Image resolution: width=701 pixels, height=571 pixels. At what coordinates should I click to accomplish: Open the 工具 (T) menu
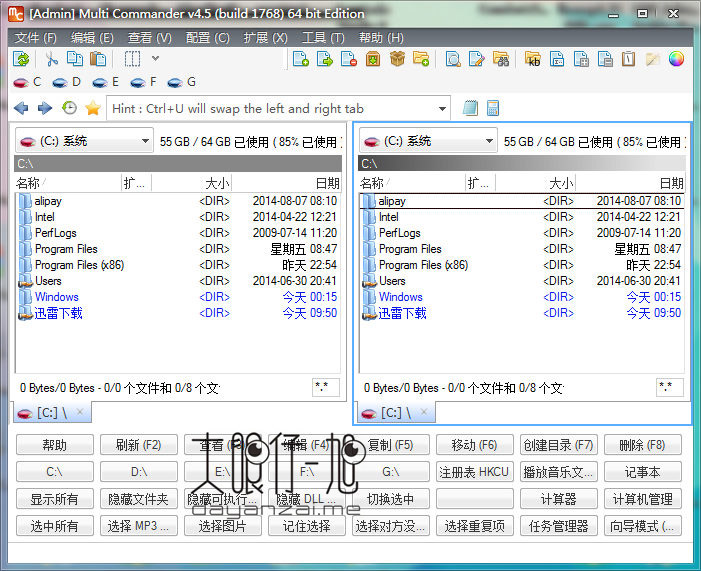pyautogui.click(x=323, y=38)
